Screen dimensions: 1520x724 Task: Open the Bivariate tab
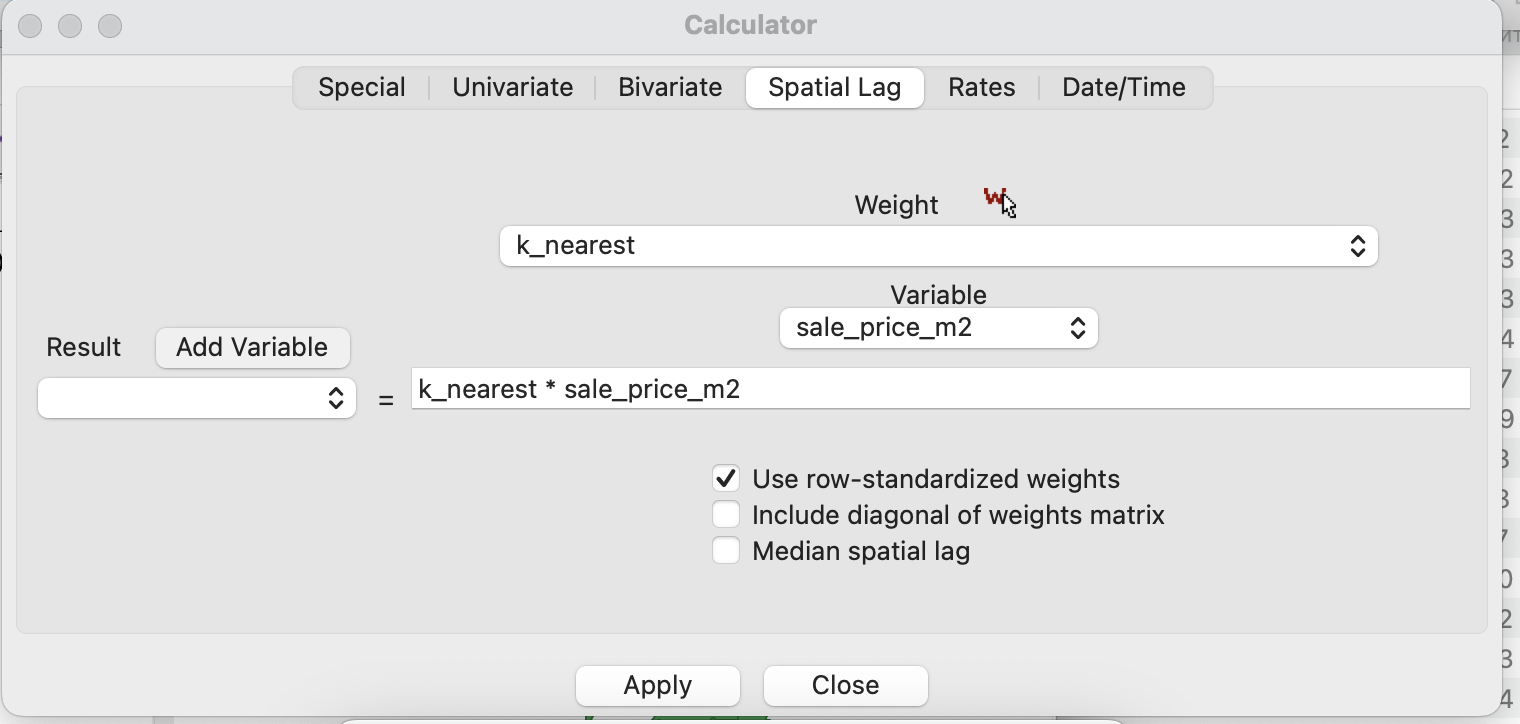coord(670,87)
